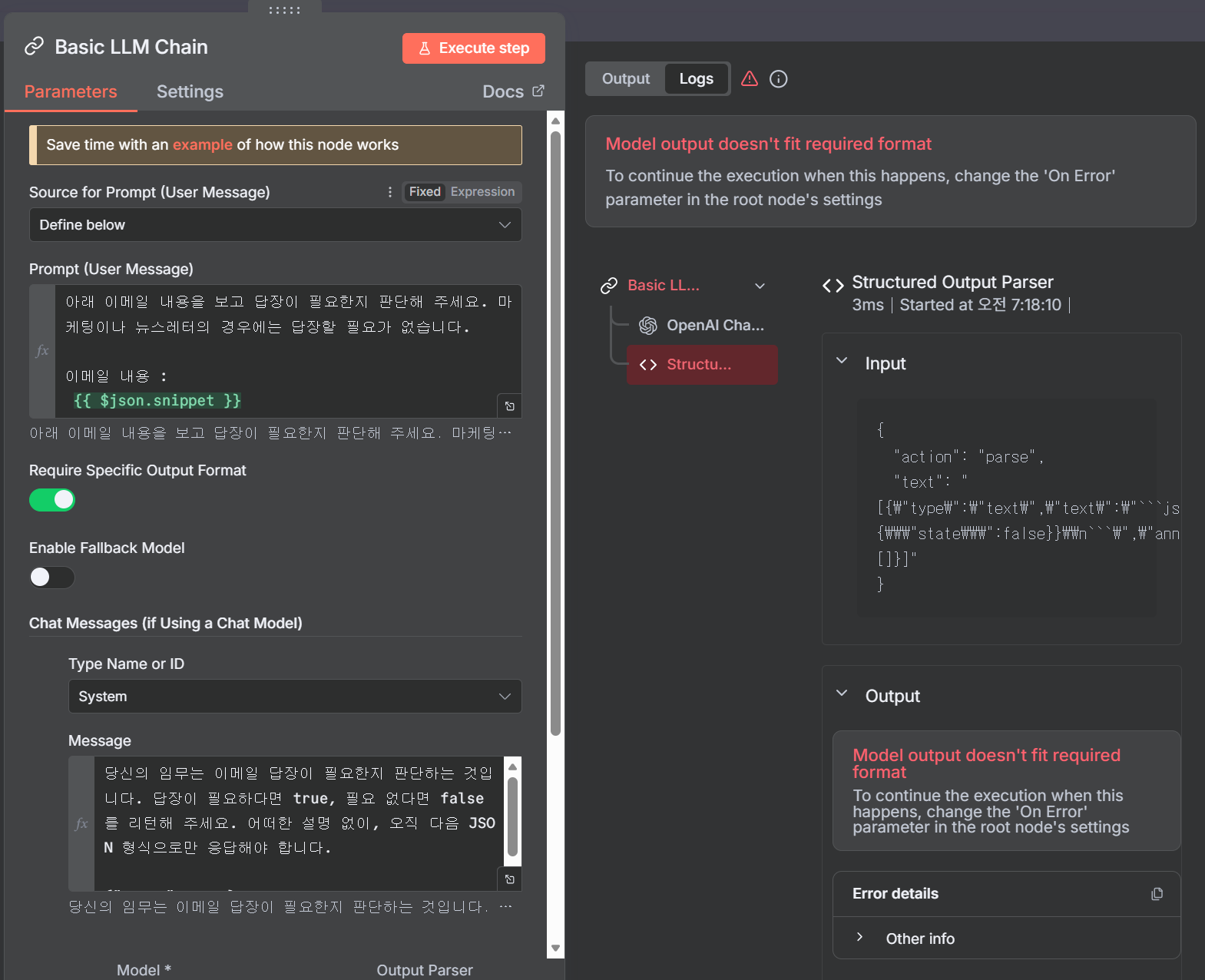The height and width of the screenshot is (980, 1205).
Task: Click the 'Error details' heading
Action: click(x=895, y=894)
